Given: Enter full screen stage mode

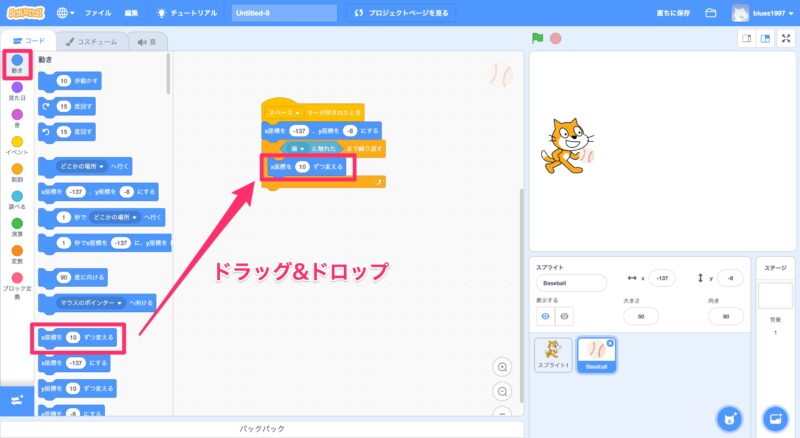Looking at the screenshot, I should (785, 39).
